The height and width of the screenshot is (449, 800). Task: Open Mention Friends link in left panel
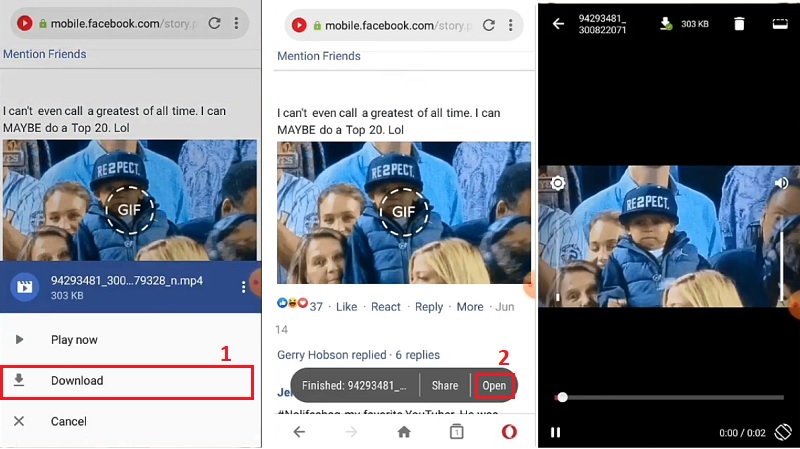point(44,54)
